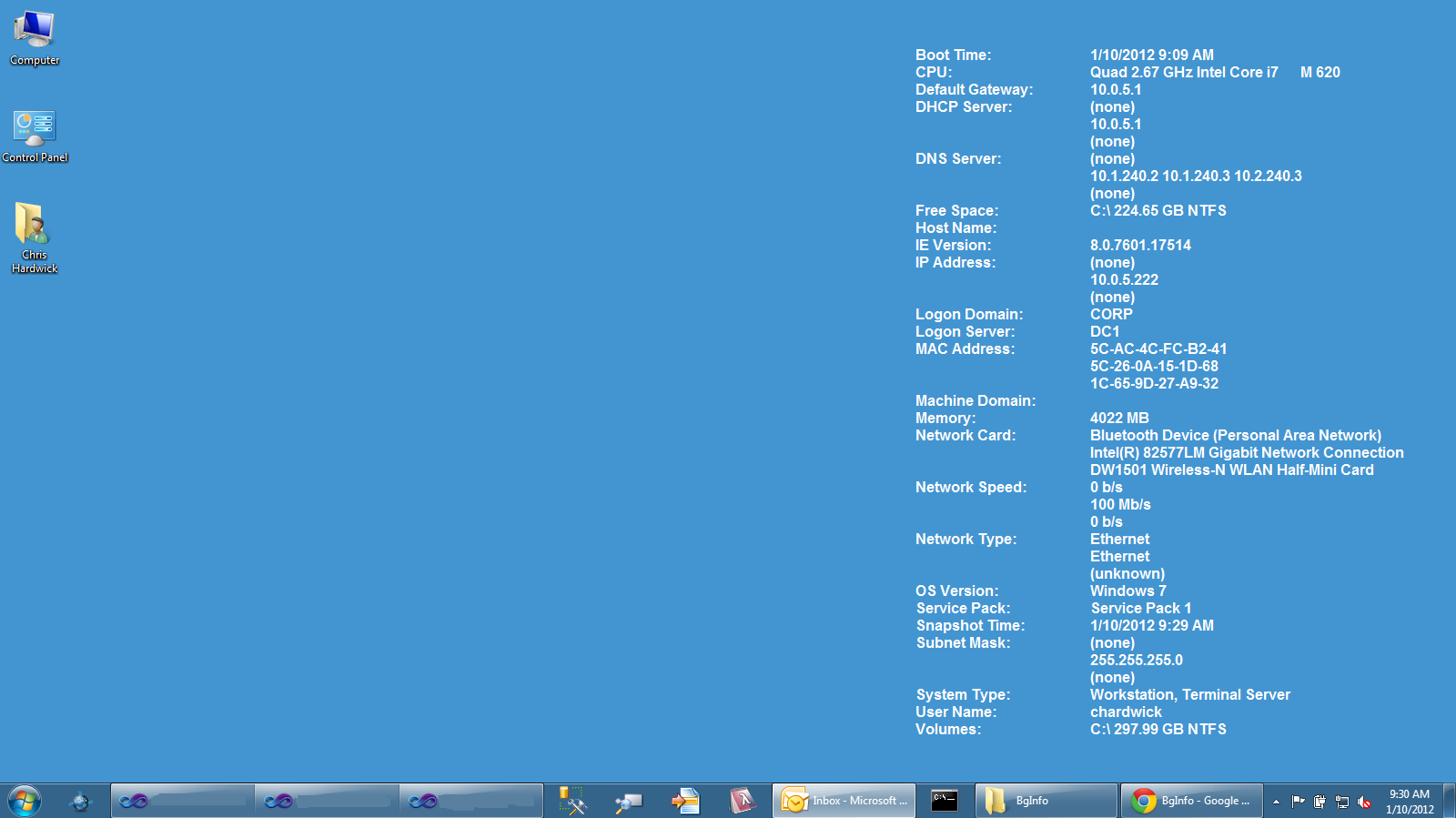Launch the red lambda book taskbar icon
Viewport: 1456px width, 818px height.
[x=743, y=801]
